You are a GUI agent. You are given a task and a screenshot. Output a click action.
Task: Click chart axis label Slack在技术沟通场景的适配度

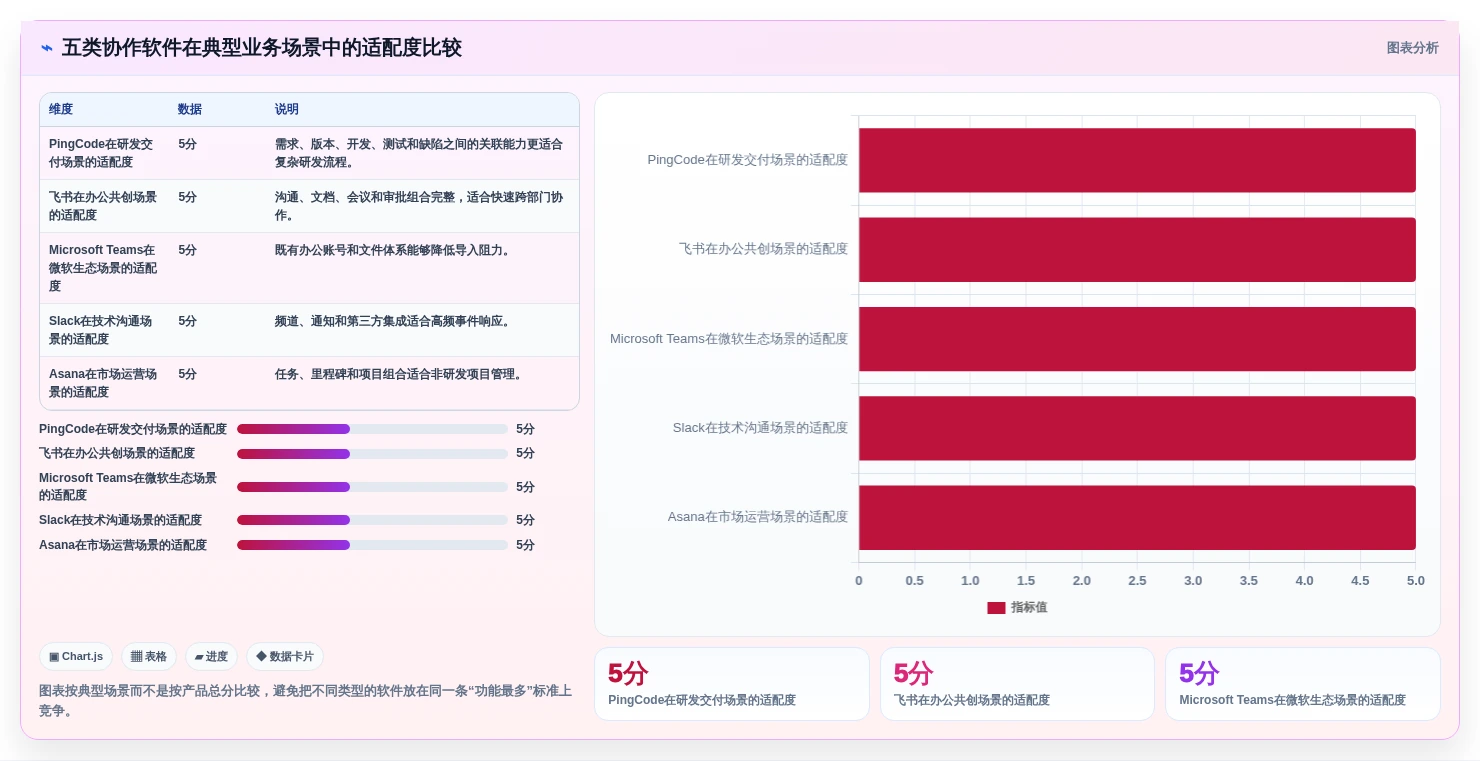[760, 428]
